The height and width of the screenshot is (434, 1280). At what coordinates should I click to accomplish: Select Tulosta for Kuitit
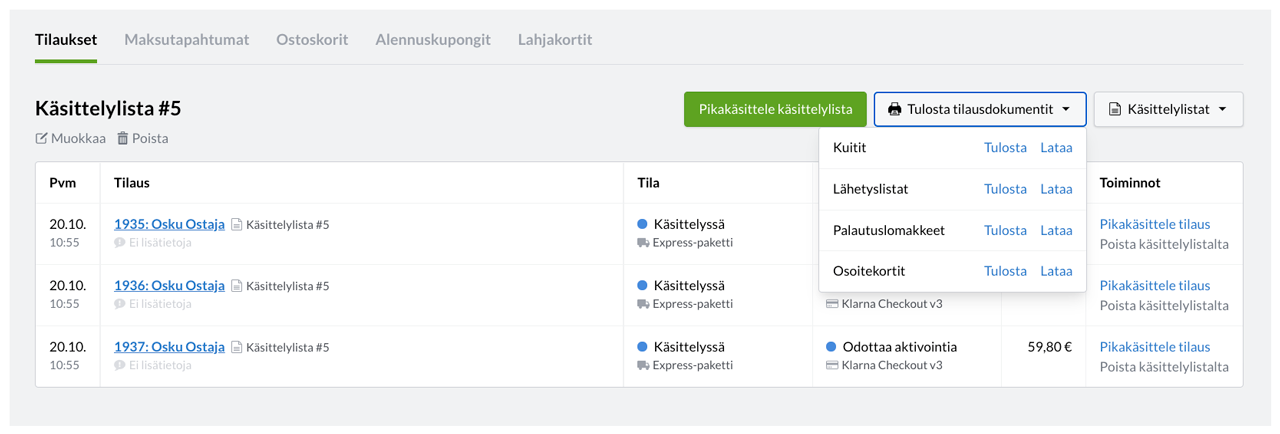coord(1005,147)
